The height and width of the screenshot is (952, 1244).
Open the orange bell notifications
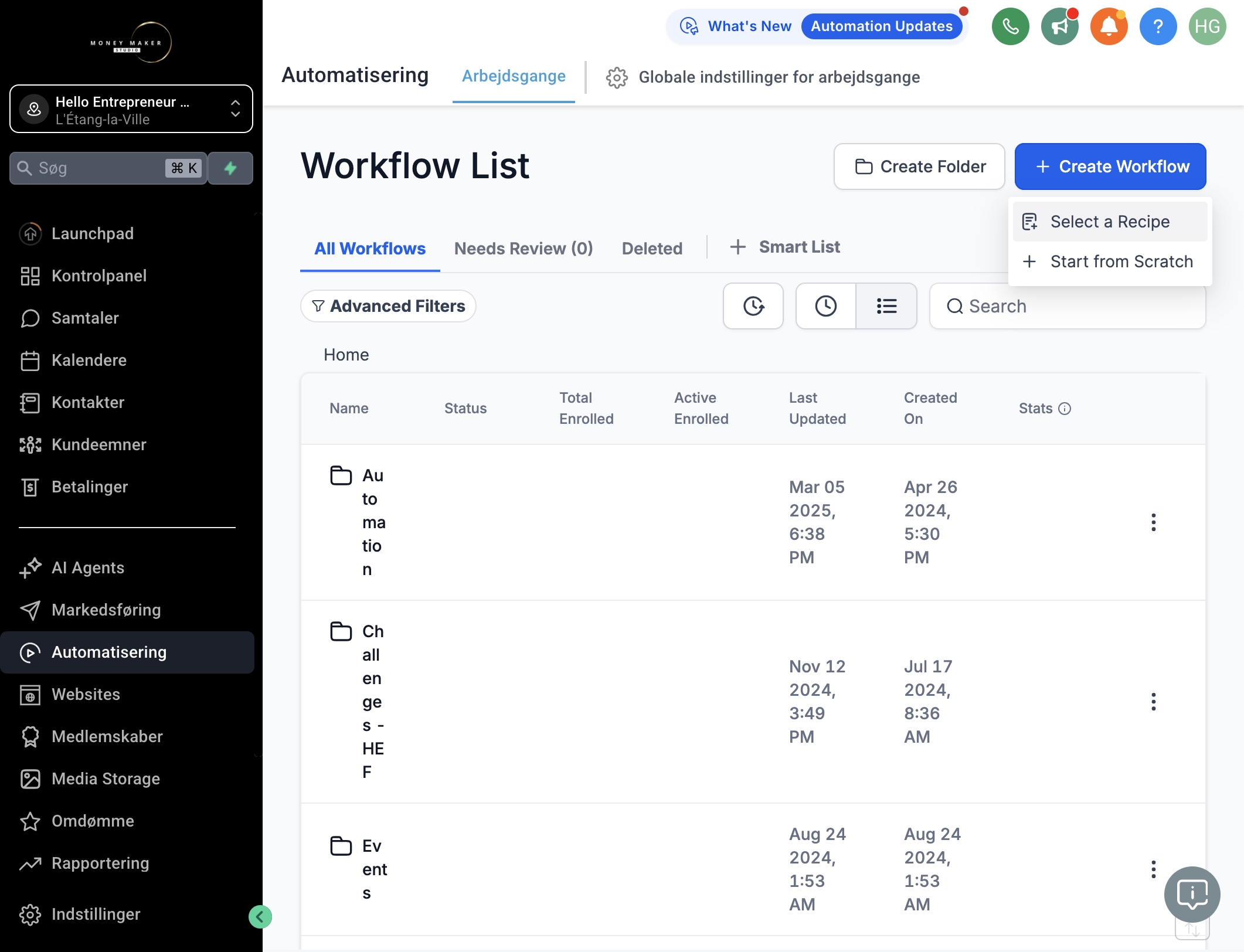(1109, 26)
